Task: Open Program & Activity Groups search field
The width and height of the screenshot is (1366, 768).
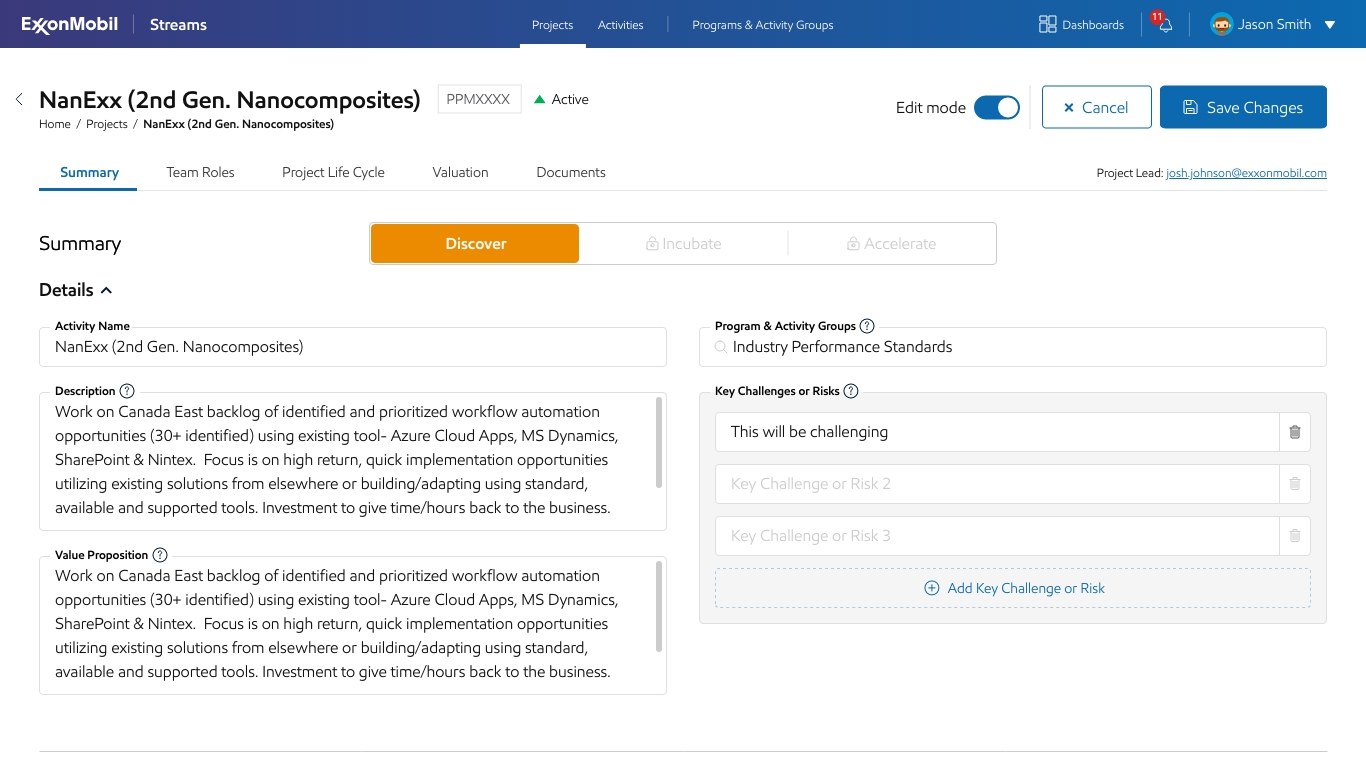Action: point(1013,347)
